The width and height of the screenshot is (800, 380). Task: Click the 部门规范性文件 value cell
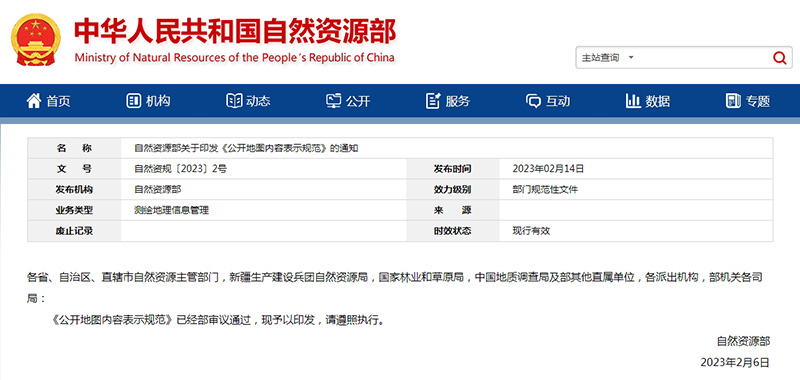tap(545, 189)
